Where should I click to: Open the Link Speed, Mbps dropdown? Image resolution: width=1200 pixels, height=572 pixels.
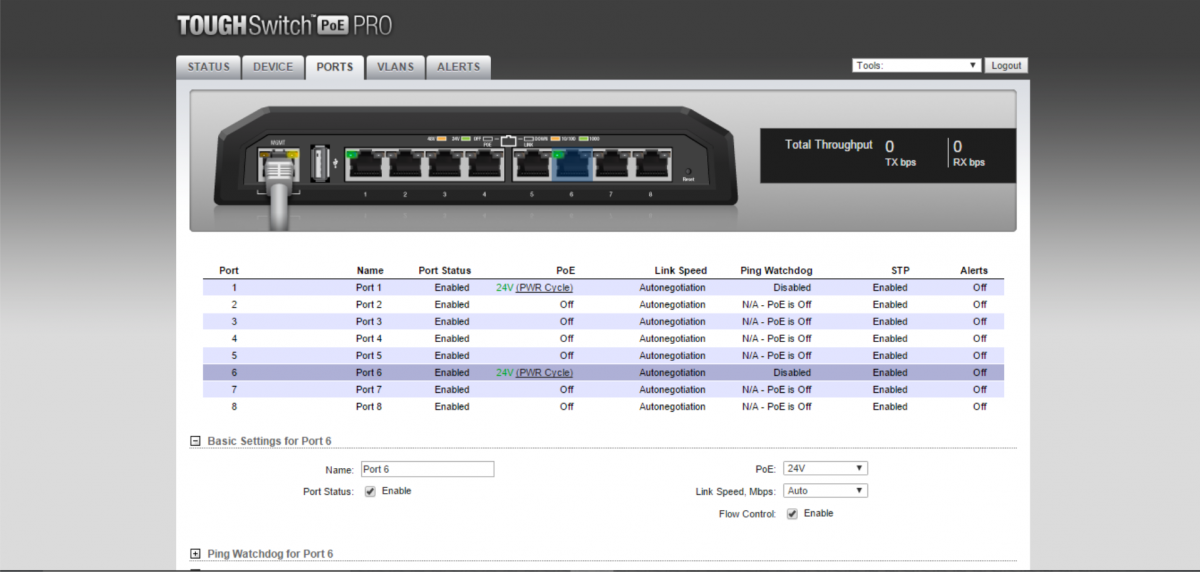point(826,491)
